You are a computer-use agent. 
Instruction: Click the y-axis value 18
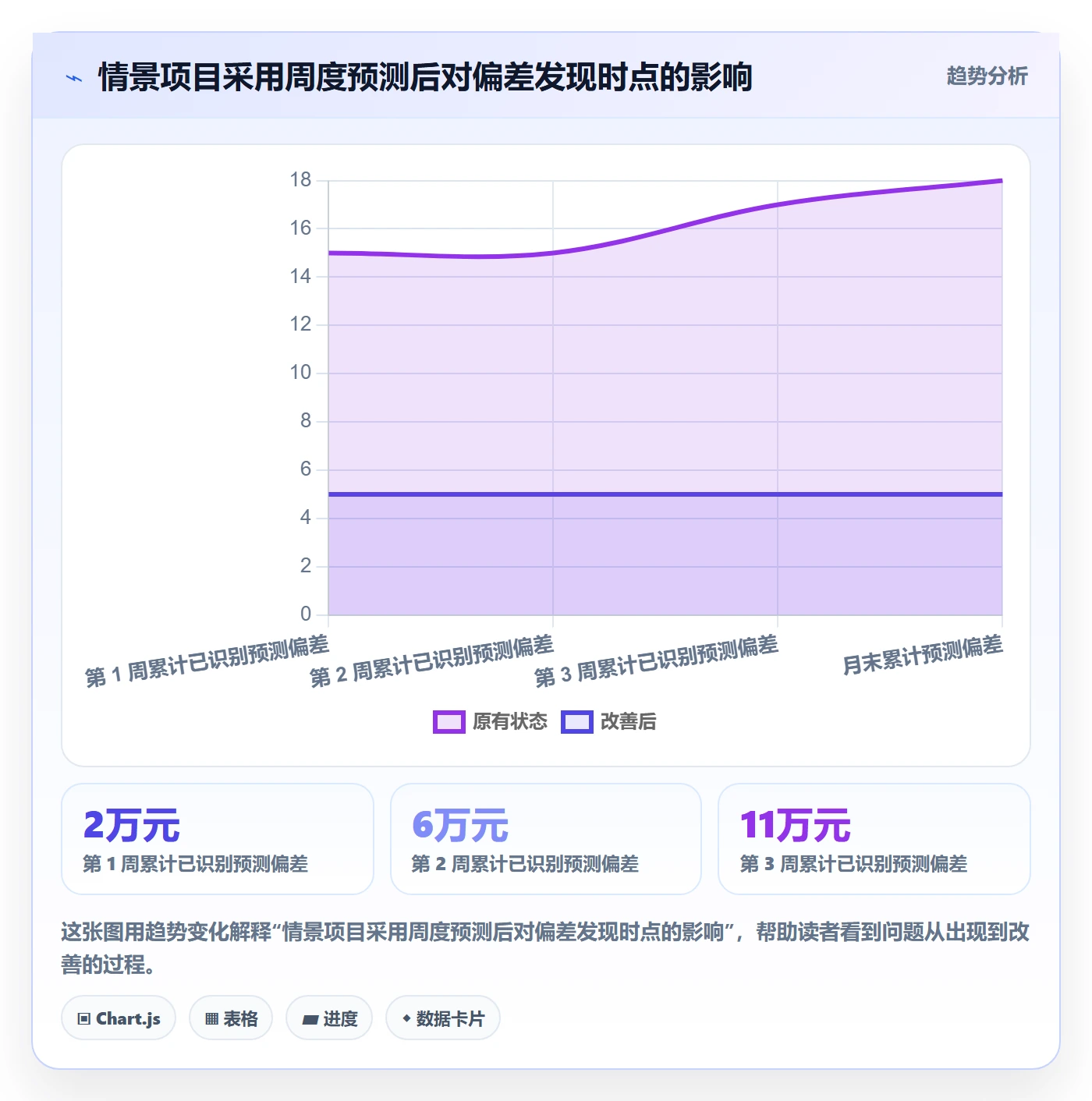[x=300, y=180]
